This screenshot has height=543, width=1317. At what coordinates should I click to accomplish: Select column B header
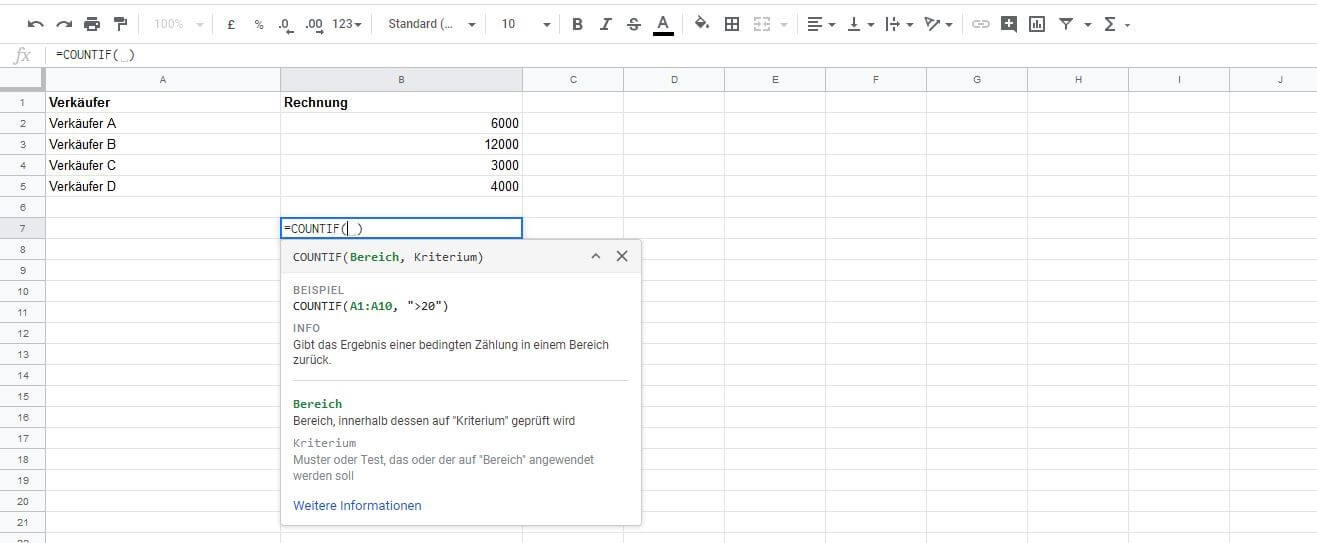click(401, 80)
